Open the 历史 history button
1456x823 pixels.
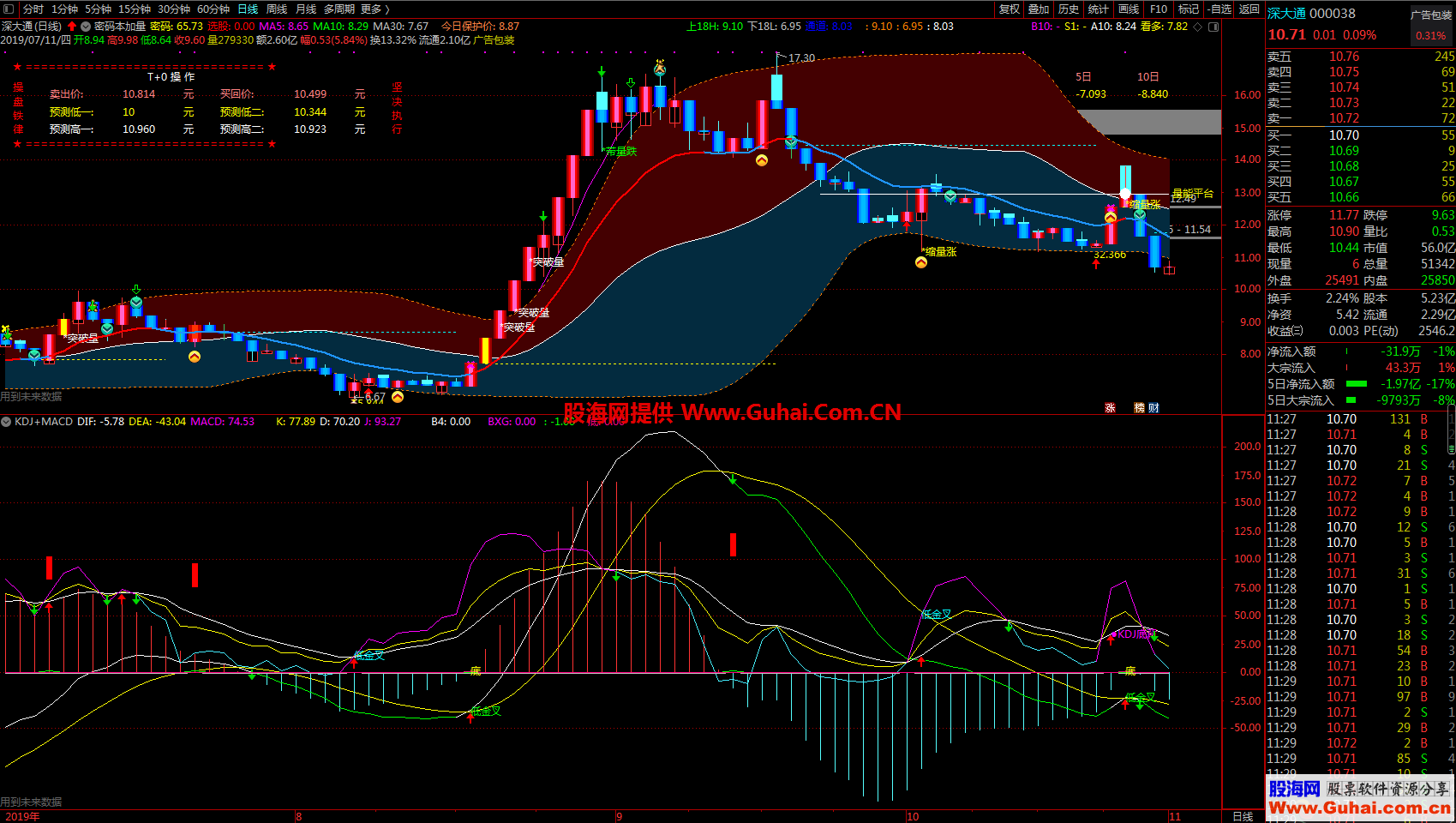pos(1069,9)
